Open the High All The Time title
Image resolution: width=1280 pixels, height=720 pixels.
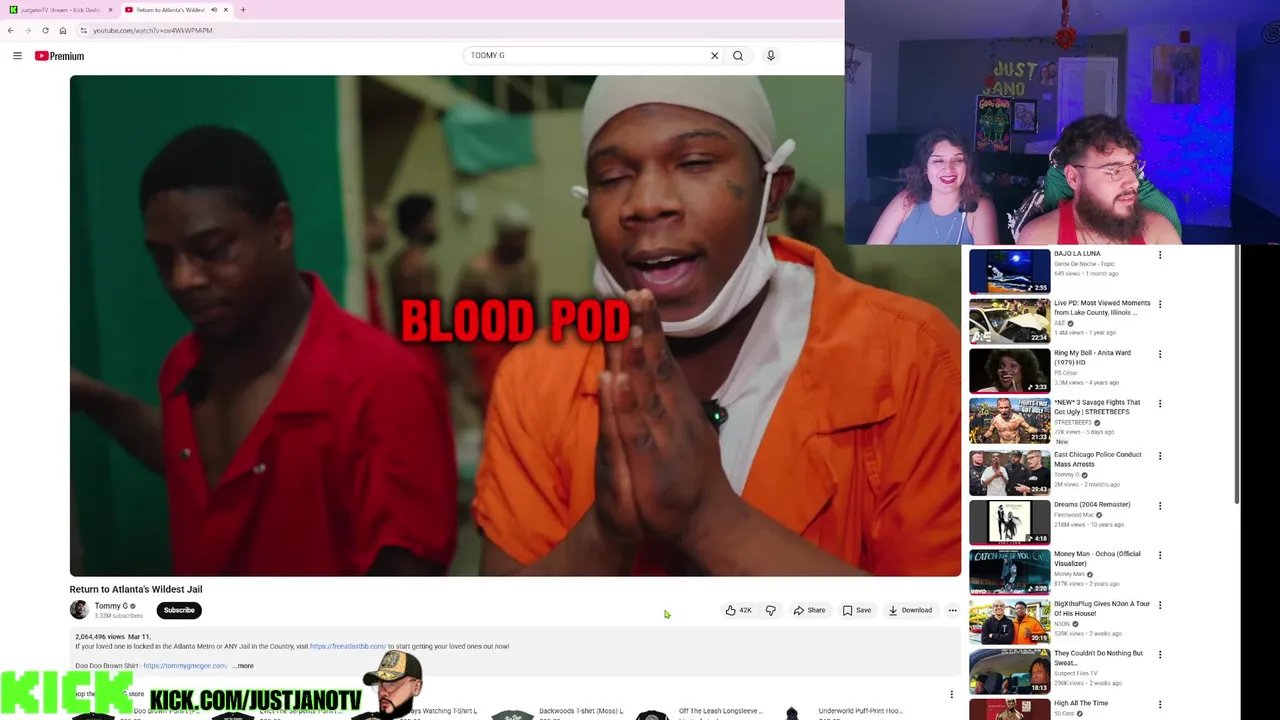(1081, 703)
